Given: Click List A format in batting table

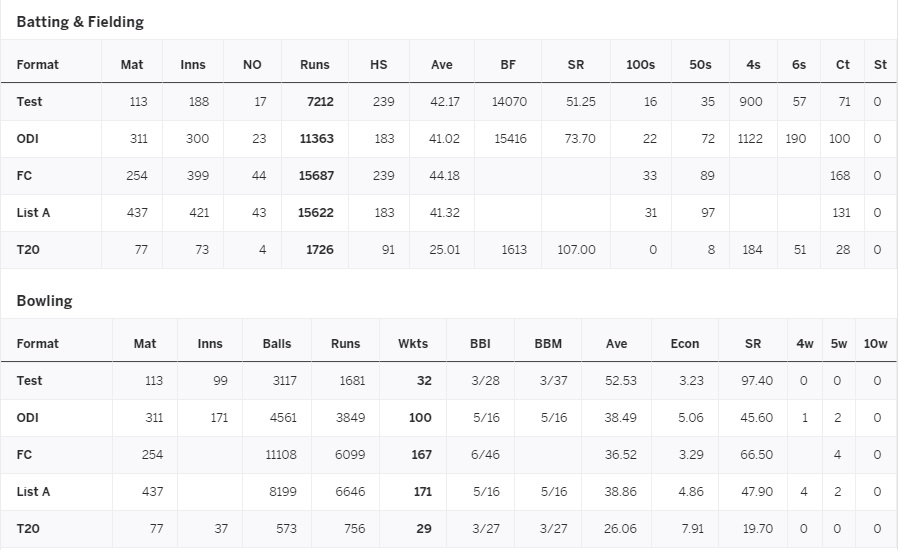Looking at the screenshot, I should point(33,213).
